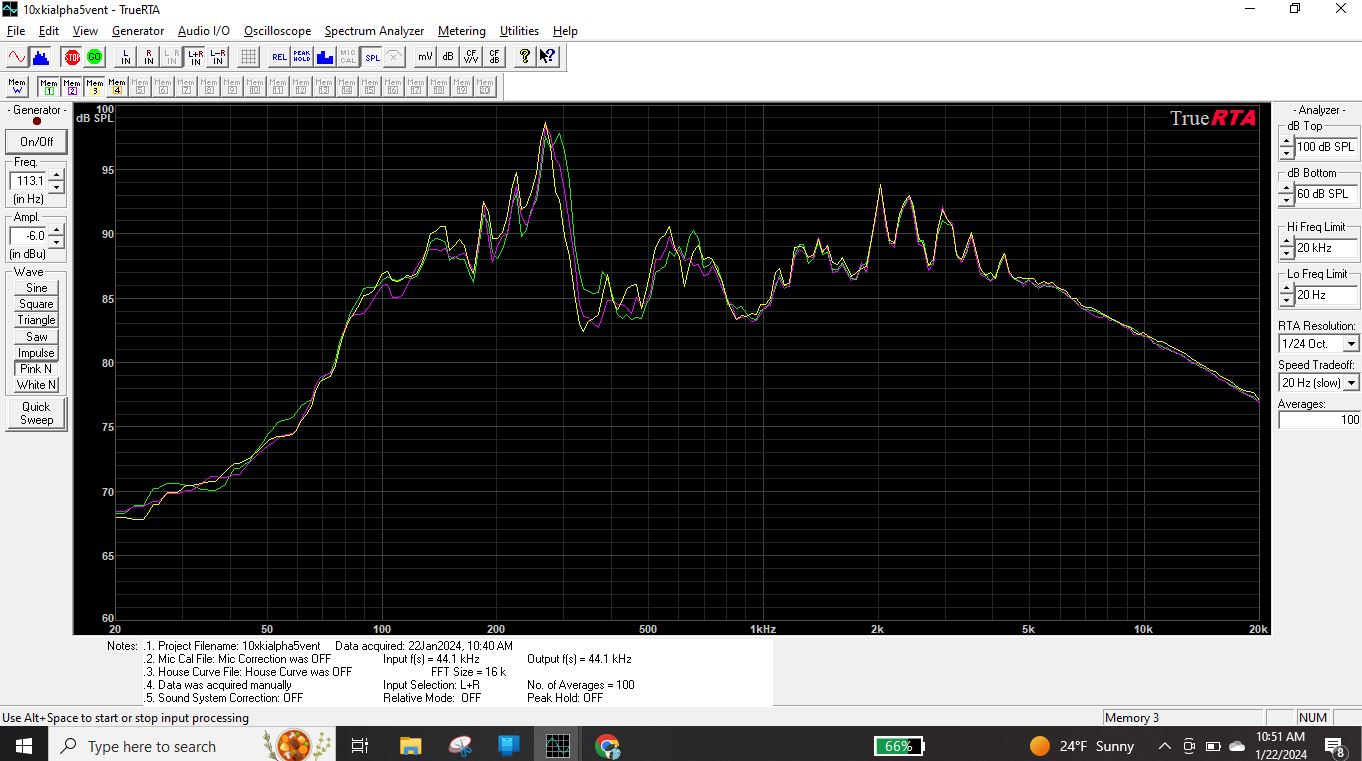This screenshot has width=1362, height=761.
Task: Select the oscilloscope sine wave toolbar icon
Action: pyautogui.click(x=17, y=57)
